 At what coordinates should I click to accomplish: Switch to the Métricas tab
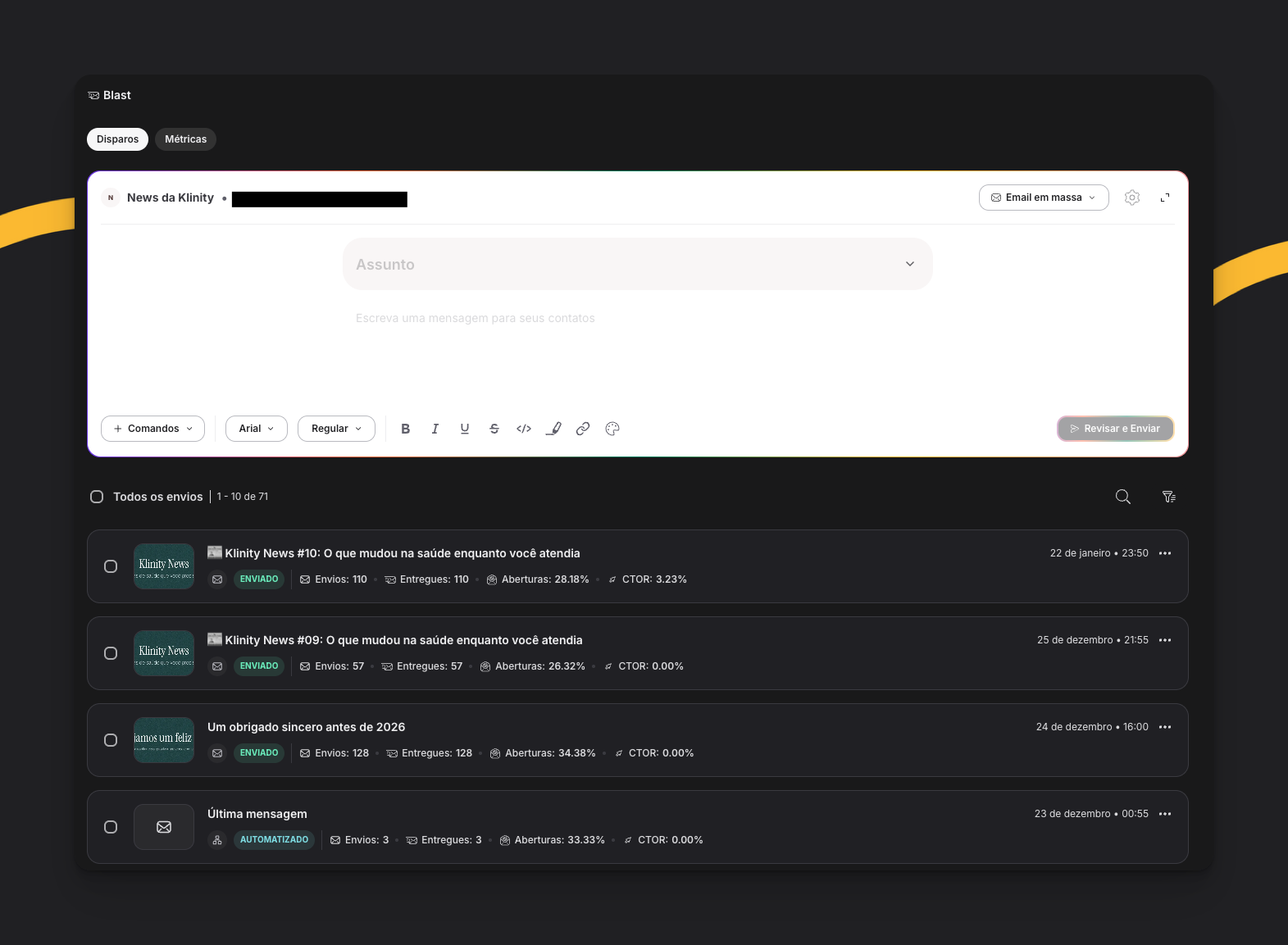[x=185, y=139]
